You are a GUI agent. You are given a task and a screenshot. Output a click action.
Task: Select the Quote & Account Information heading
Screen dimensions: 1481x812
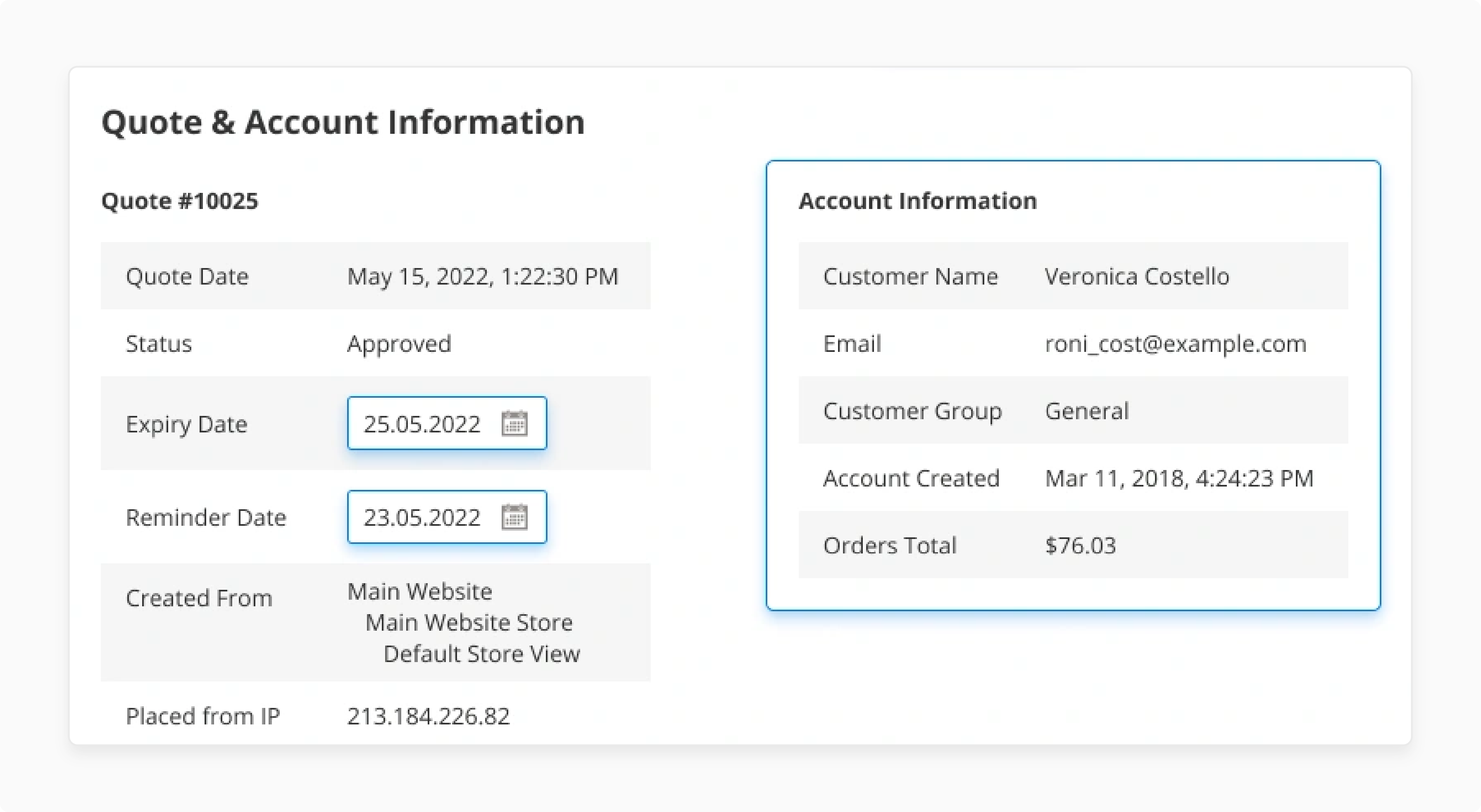[x=343, y=122]
